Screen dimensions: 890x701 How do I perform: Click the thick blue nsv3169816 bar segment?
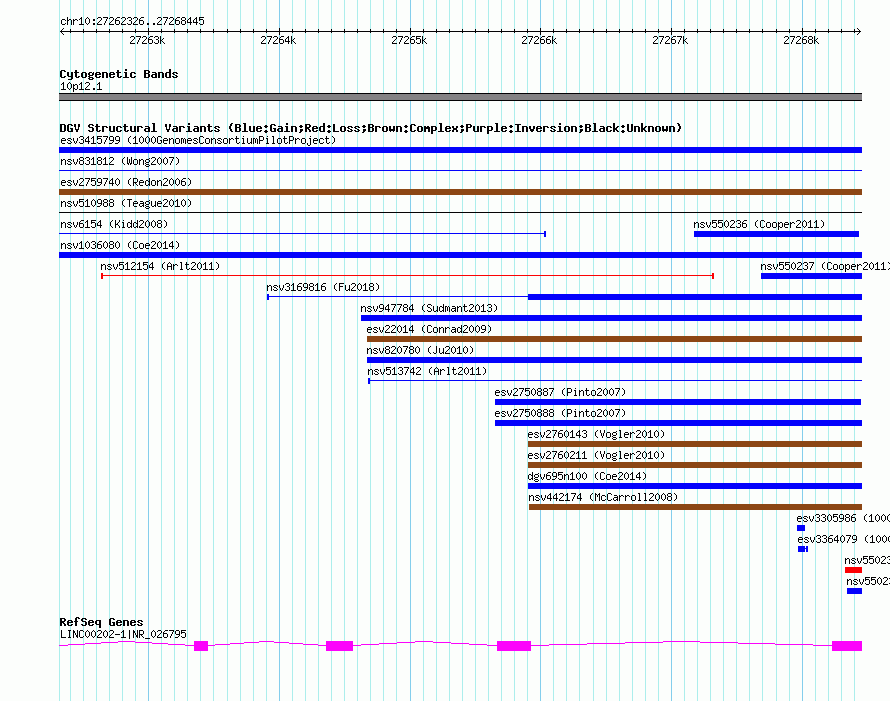[x=695, y=297]
